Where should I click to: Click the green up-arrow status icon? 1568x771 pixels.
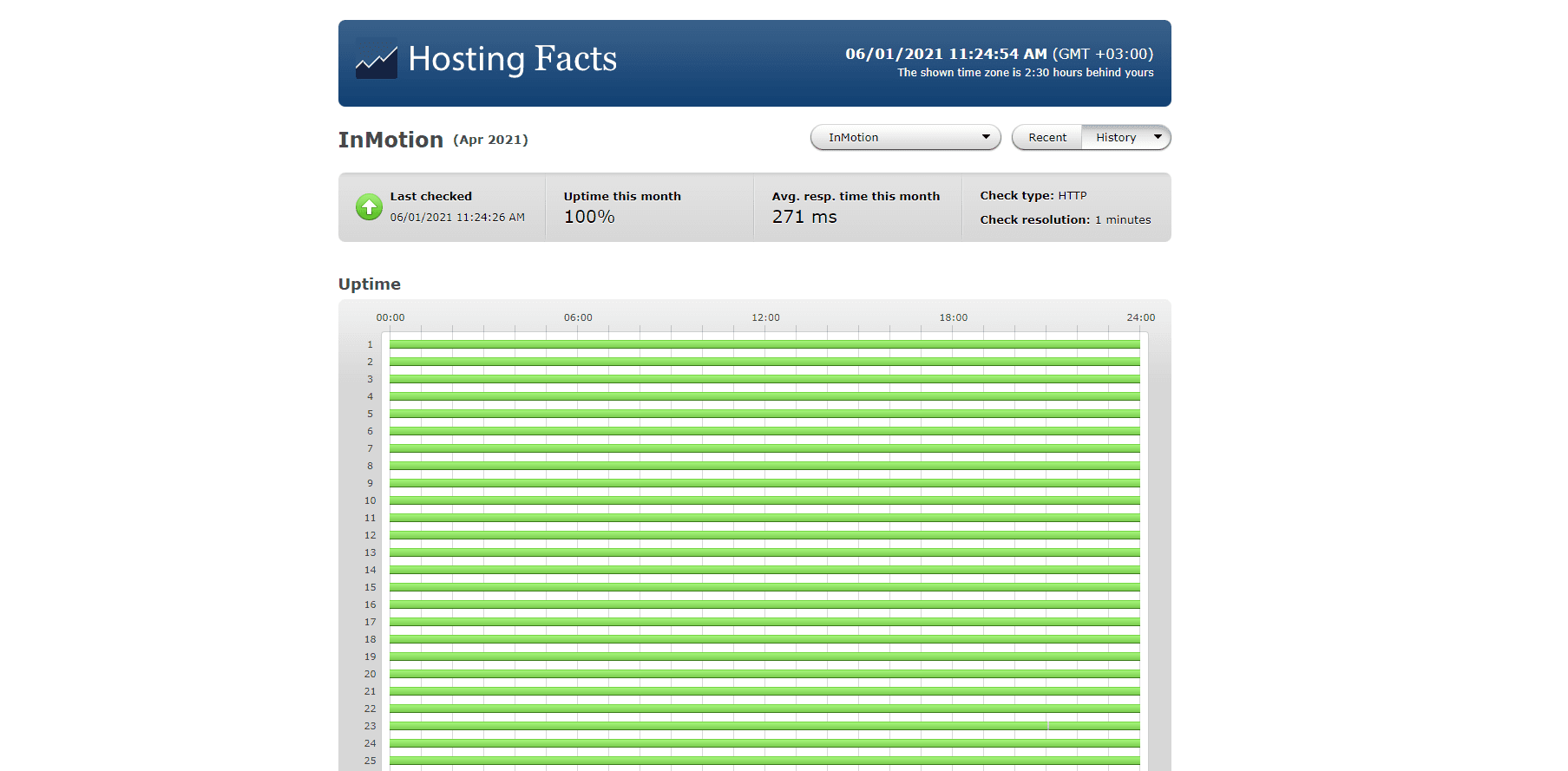point(369,206)
